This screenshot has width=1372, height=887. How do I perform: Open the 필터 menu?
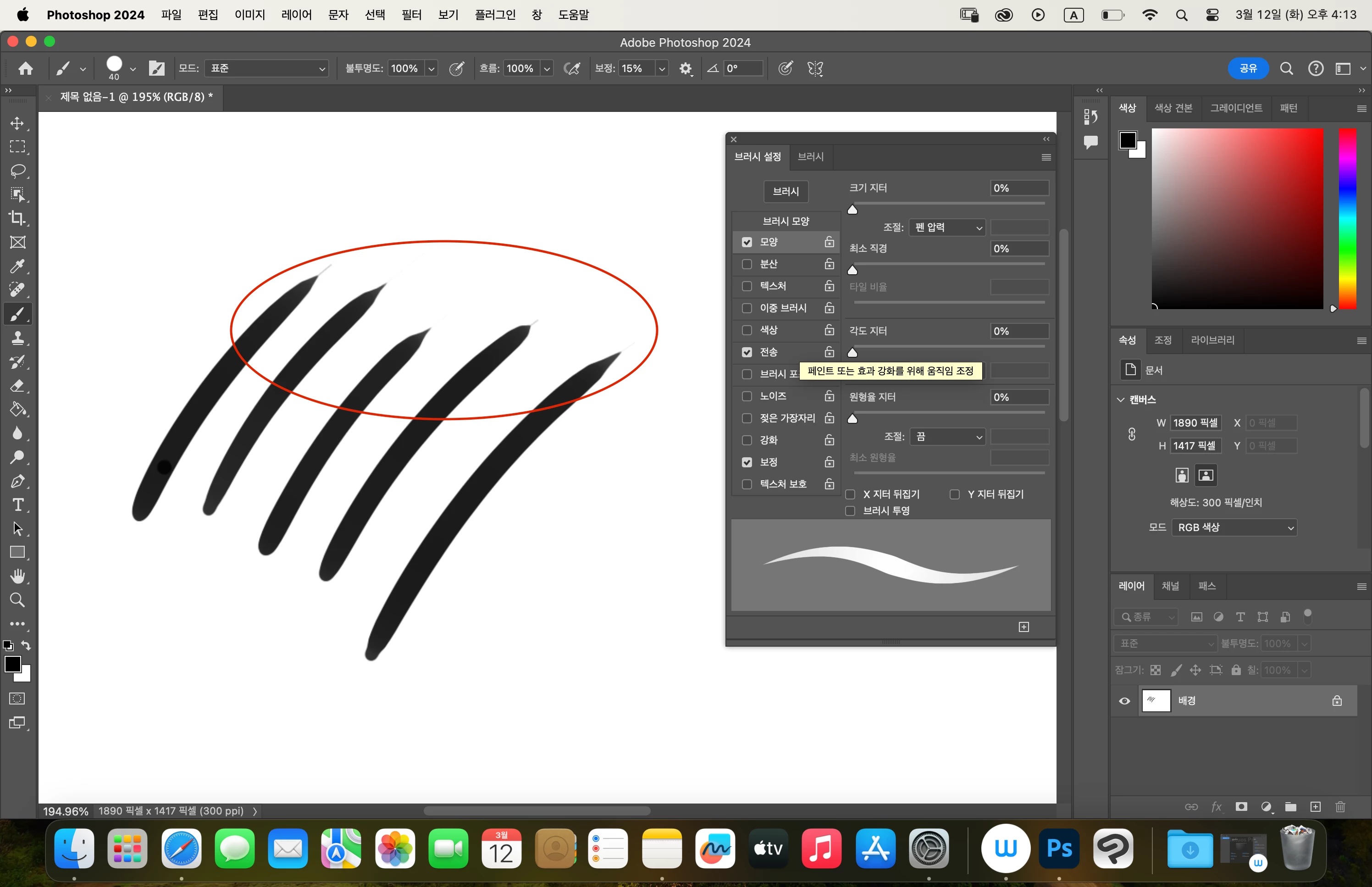click(x=411, y=15)
